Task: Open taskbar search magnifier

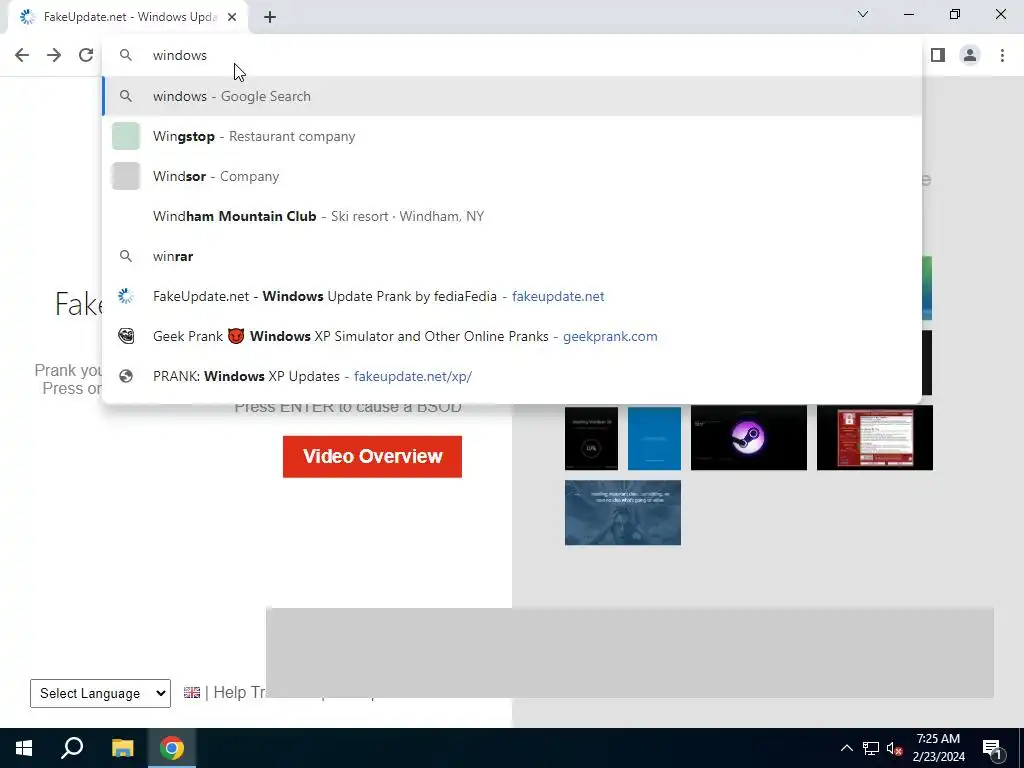Action: (x=72, y=748)
